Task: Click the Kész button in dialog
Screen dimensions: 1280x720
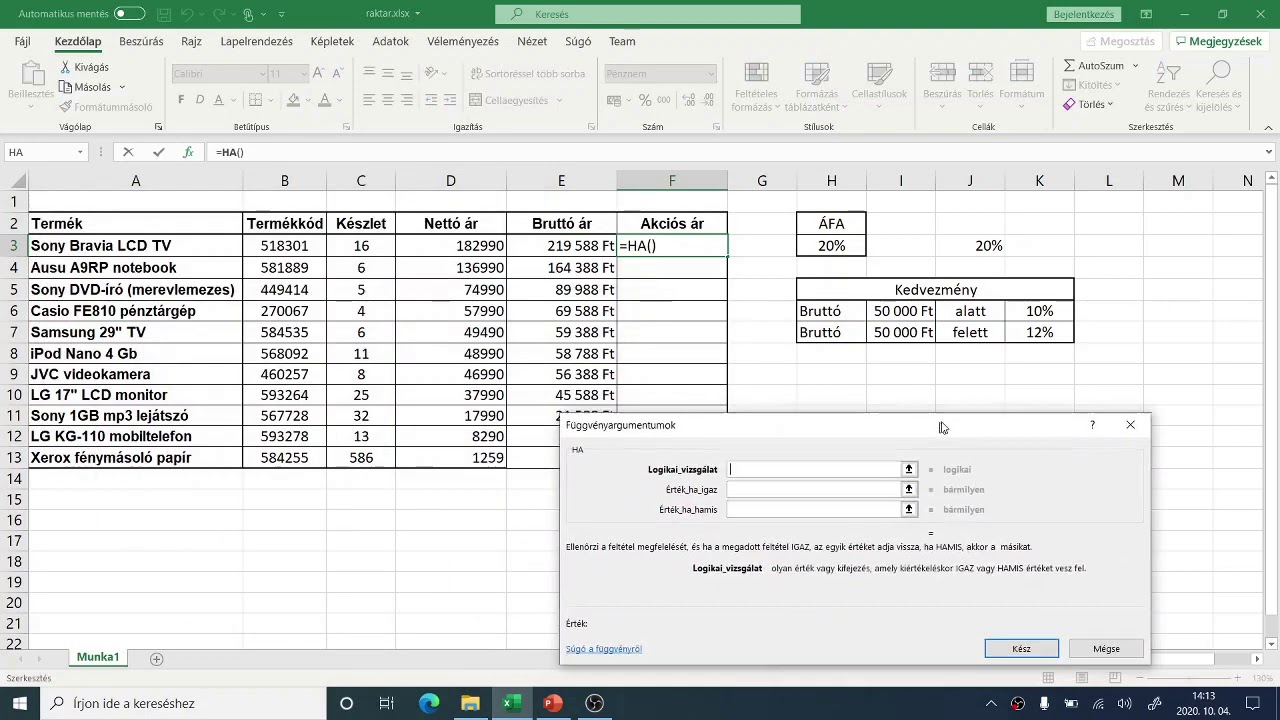Action: 1021,649
